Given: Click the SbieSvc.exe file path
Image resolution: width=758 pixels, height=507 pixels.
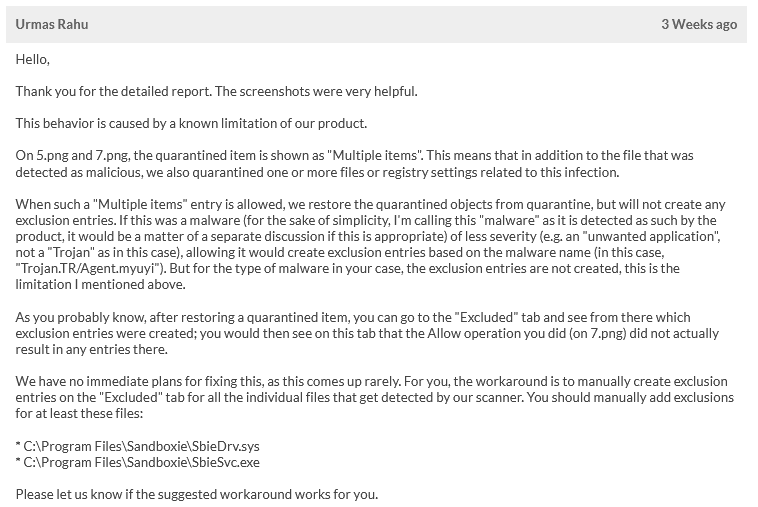Looking at the screenshot, I should (142, 461).
